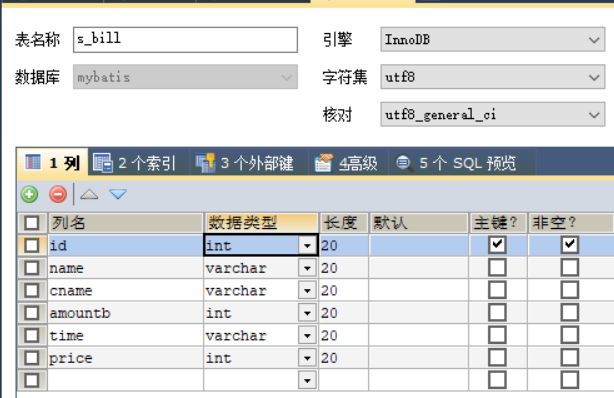The image size is (614, 398).
Task: Select the price row checkbox
Action: coord(31,358)
